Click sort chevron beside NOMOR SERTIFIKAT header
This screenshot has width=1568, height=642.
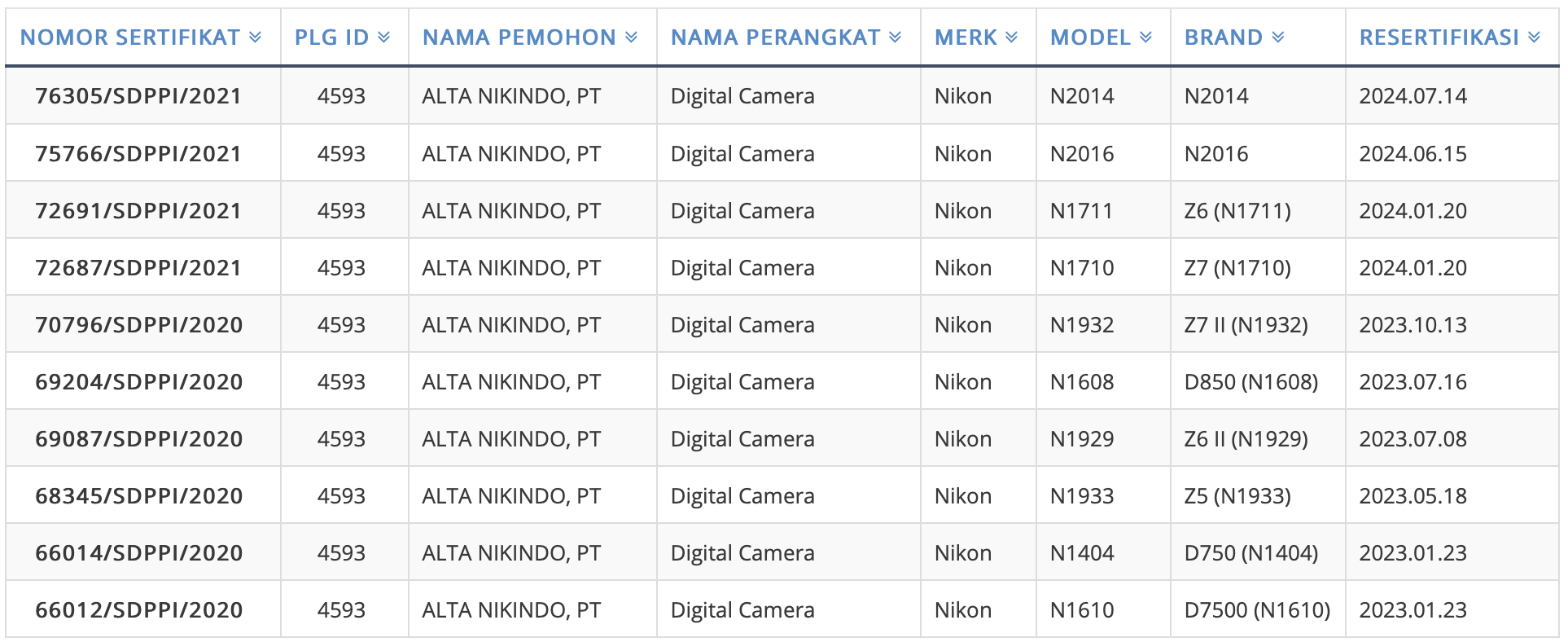[x=255, y=37]
